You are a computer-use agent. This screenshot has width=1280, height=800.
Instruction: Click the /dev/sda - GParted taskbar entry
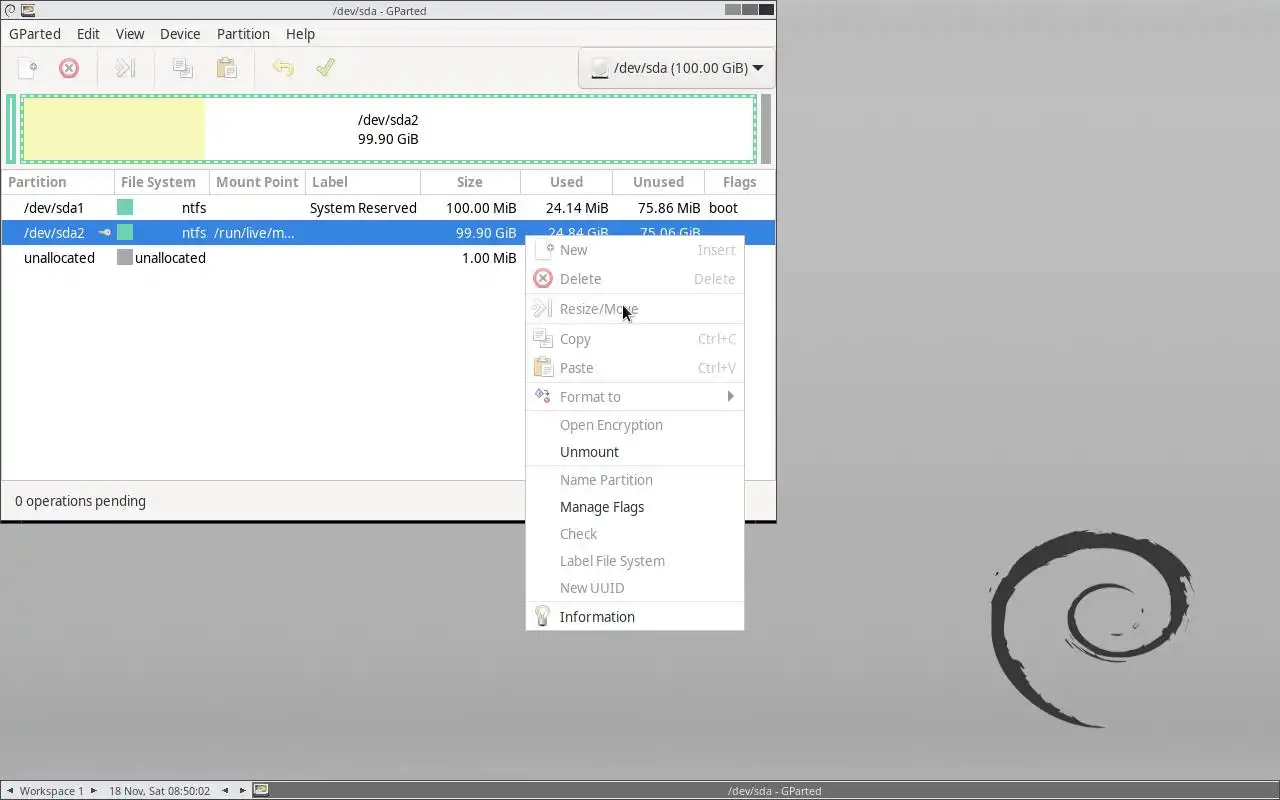coord(774,791)
